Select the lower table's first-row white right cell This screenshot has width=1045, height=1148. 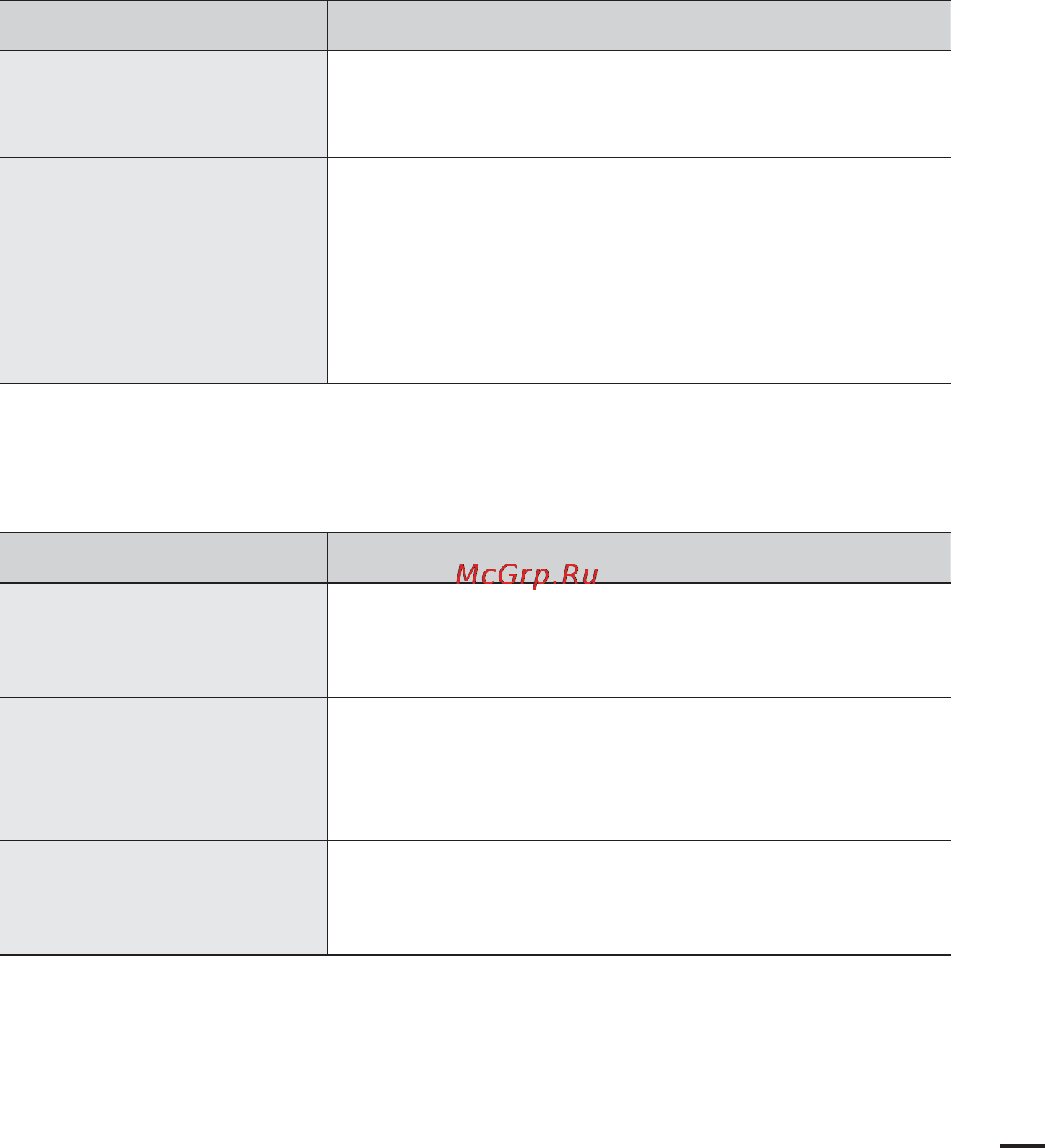(639, 640)
